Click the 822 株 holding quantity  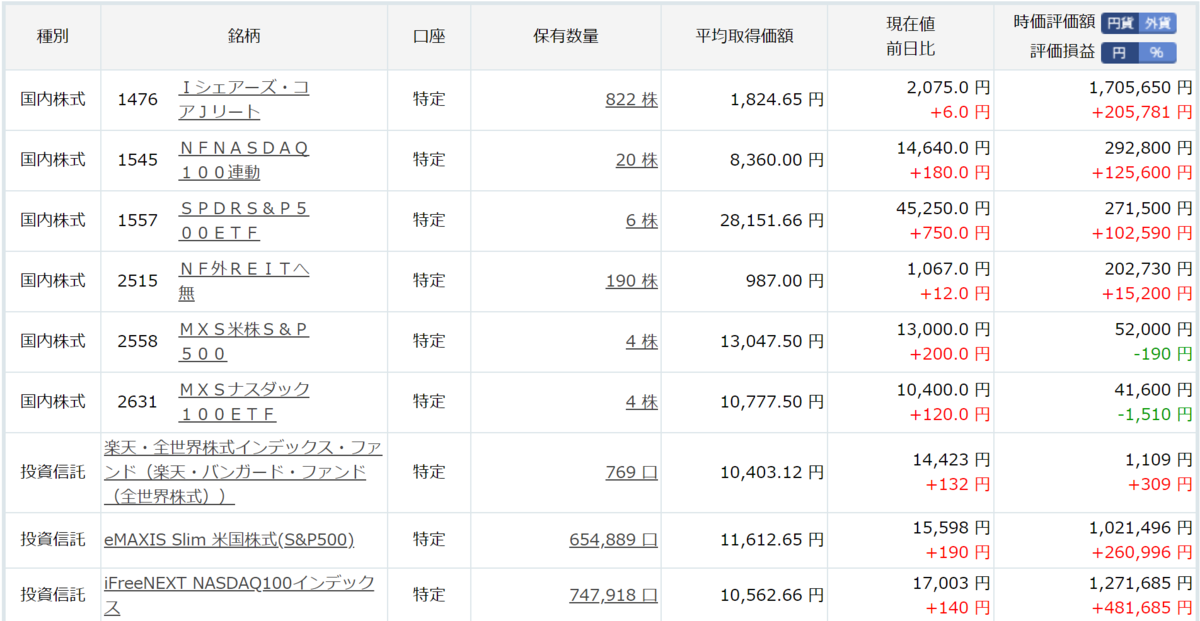631,99
